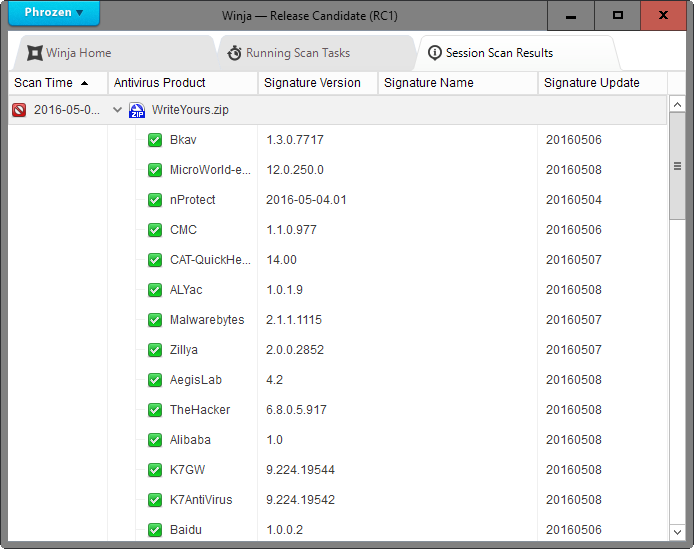The height and width of the screenshot is (549, 694).
Task: Select the AegisLab product name
Action: tap(196, 380)
